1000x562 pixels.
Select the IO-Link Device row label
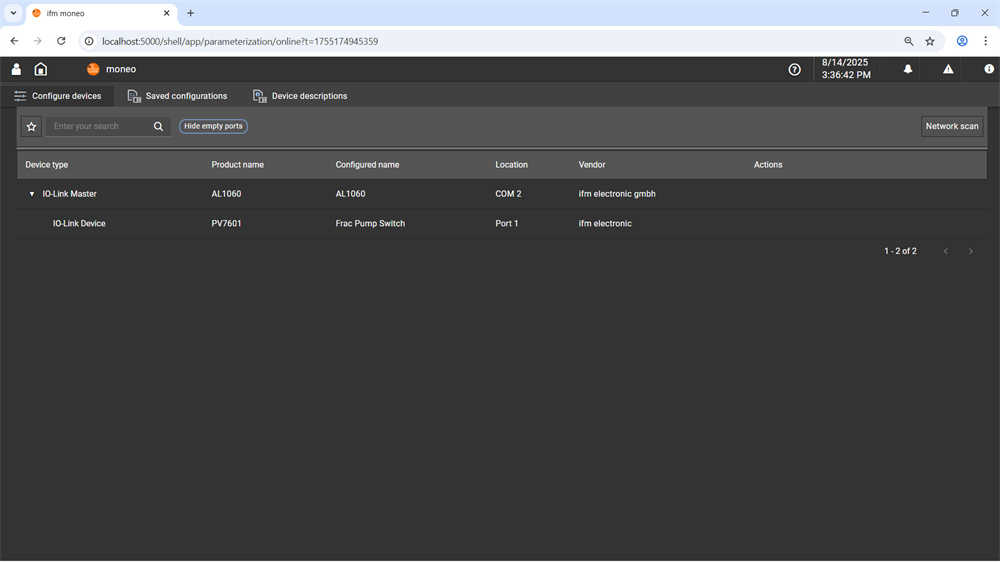[x=79, y=223]
